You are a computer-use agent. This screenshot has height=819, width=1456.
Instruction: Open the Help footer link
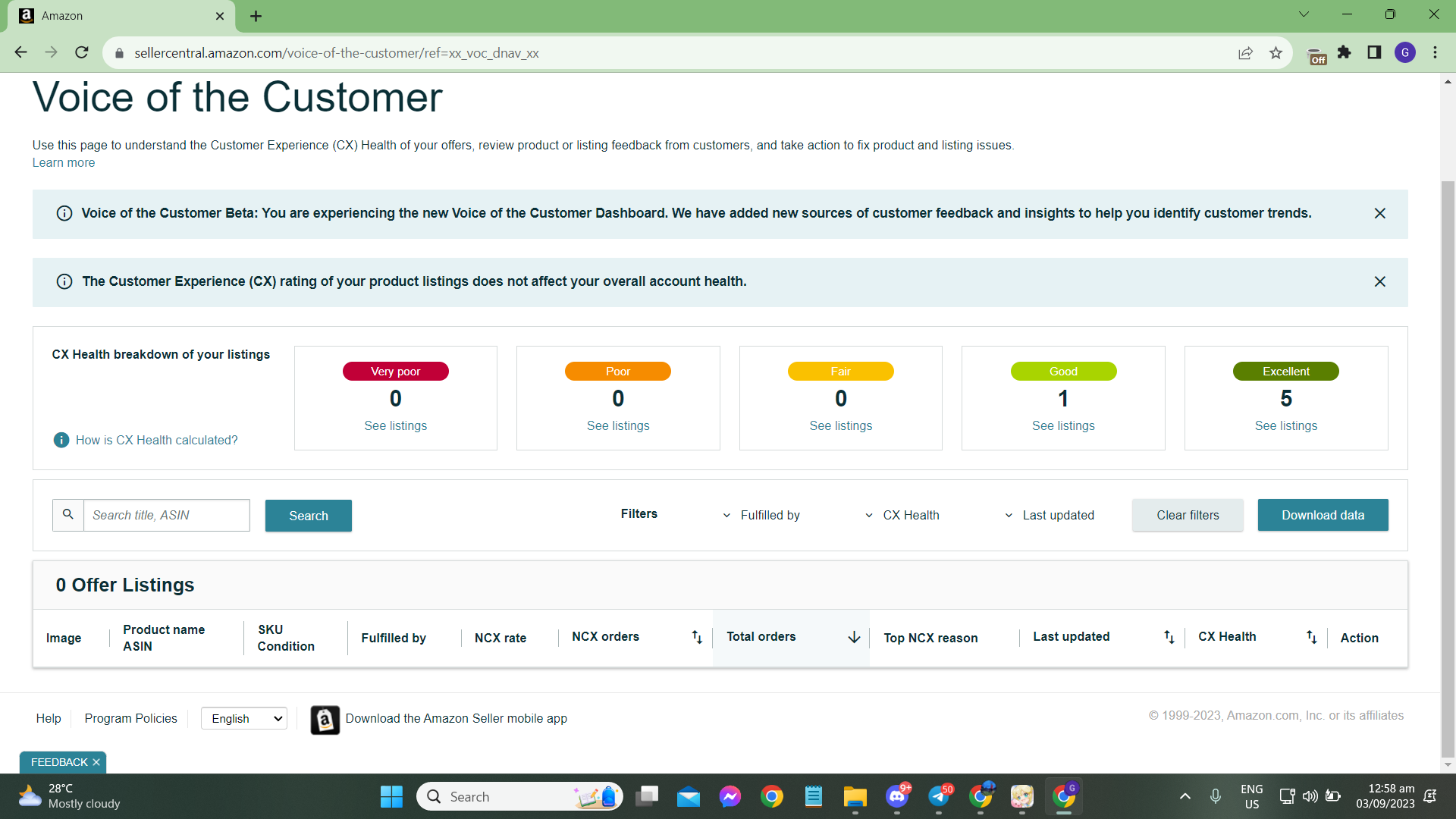click(x=49, y=718)
